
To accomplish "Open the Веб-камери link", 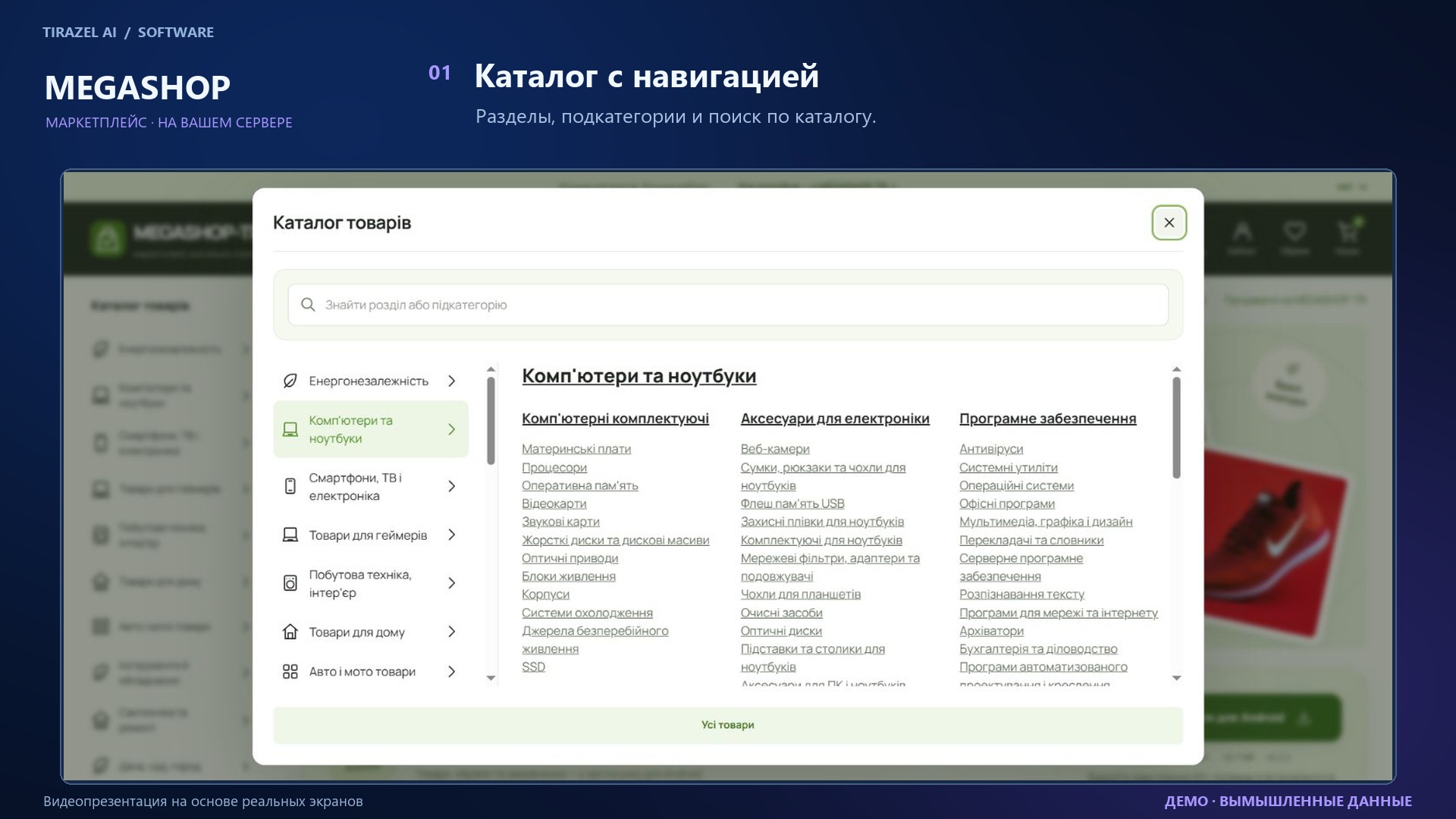I will (x=775, y=449).
